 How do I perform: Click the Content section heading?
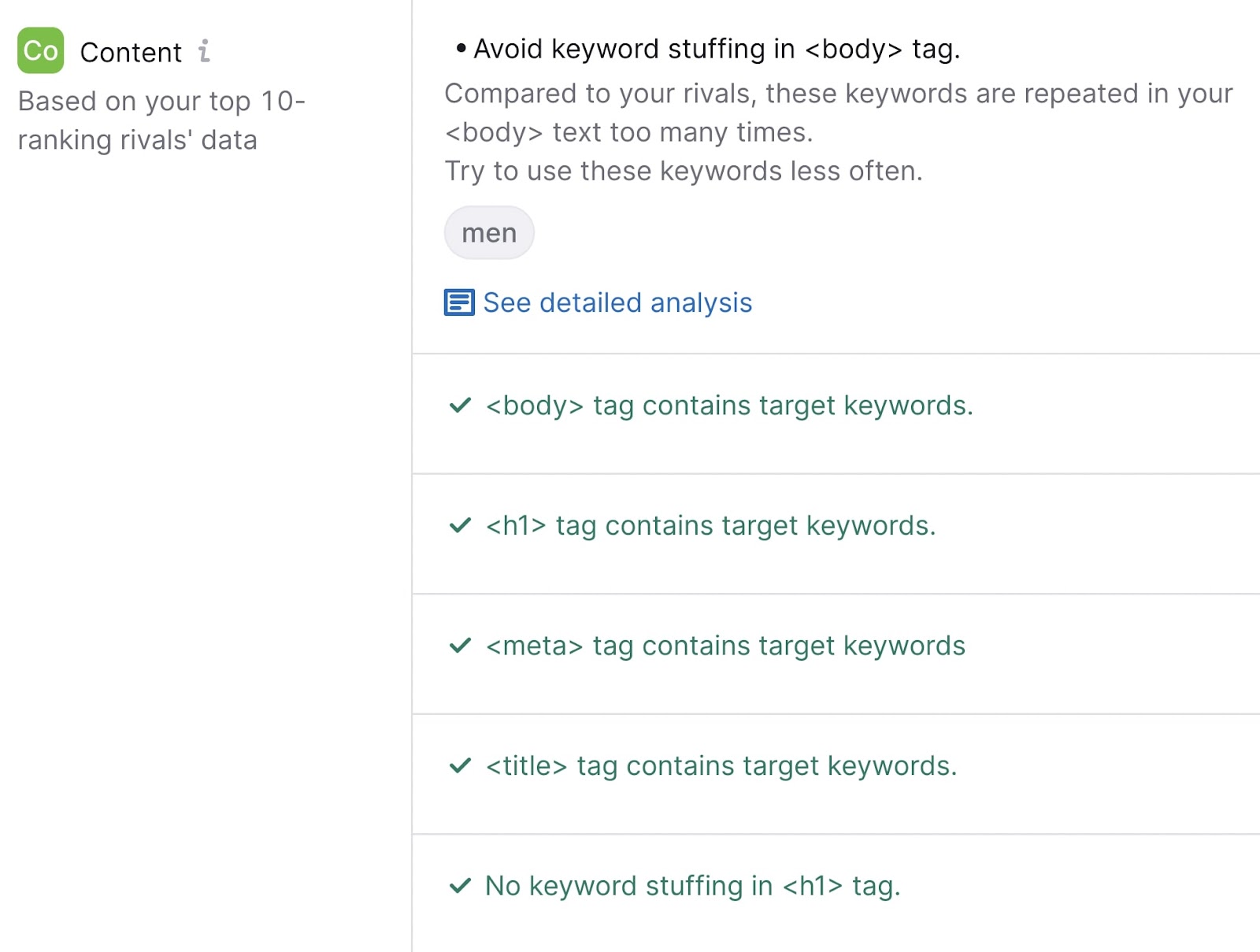click(x=131, y=52)
